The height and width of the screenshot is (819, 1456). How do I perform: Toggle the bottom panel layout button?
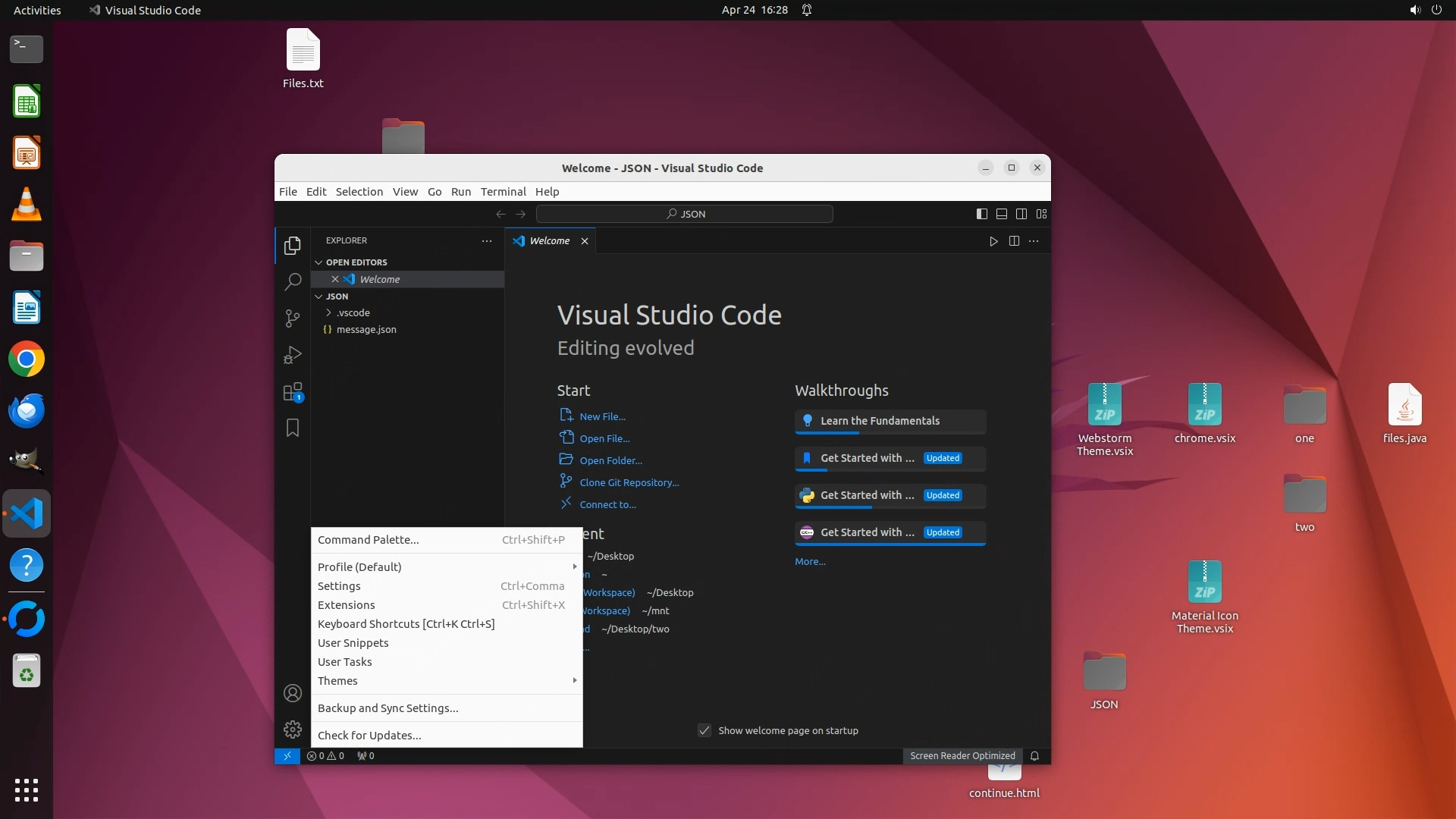tap(1001, 214)
